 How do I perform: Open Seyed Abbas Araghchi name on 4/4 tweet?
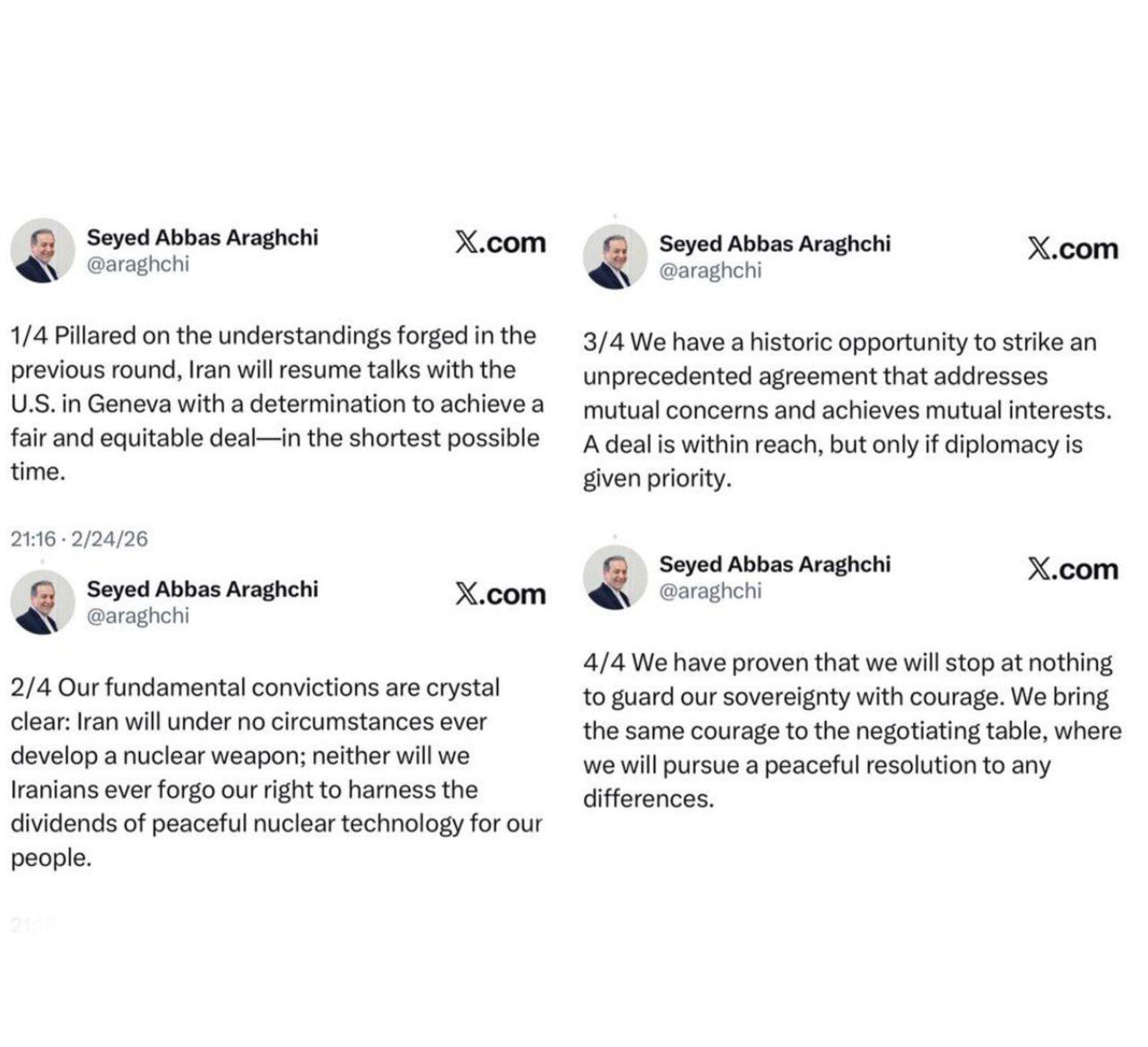(x=775, y=564)
